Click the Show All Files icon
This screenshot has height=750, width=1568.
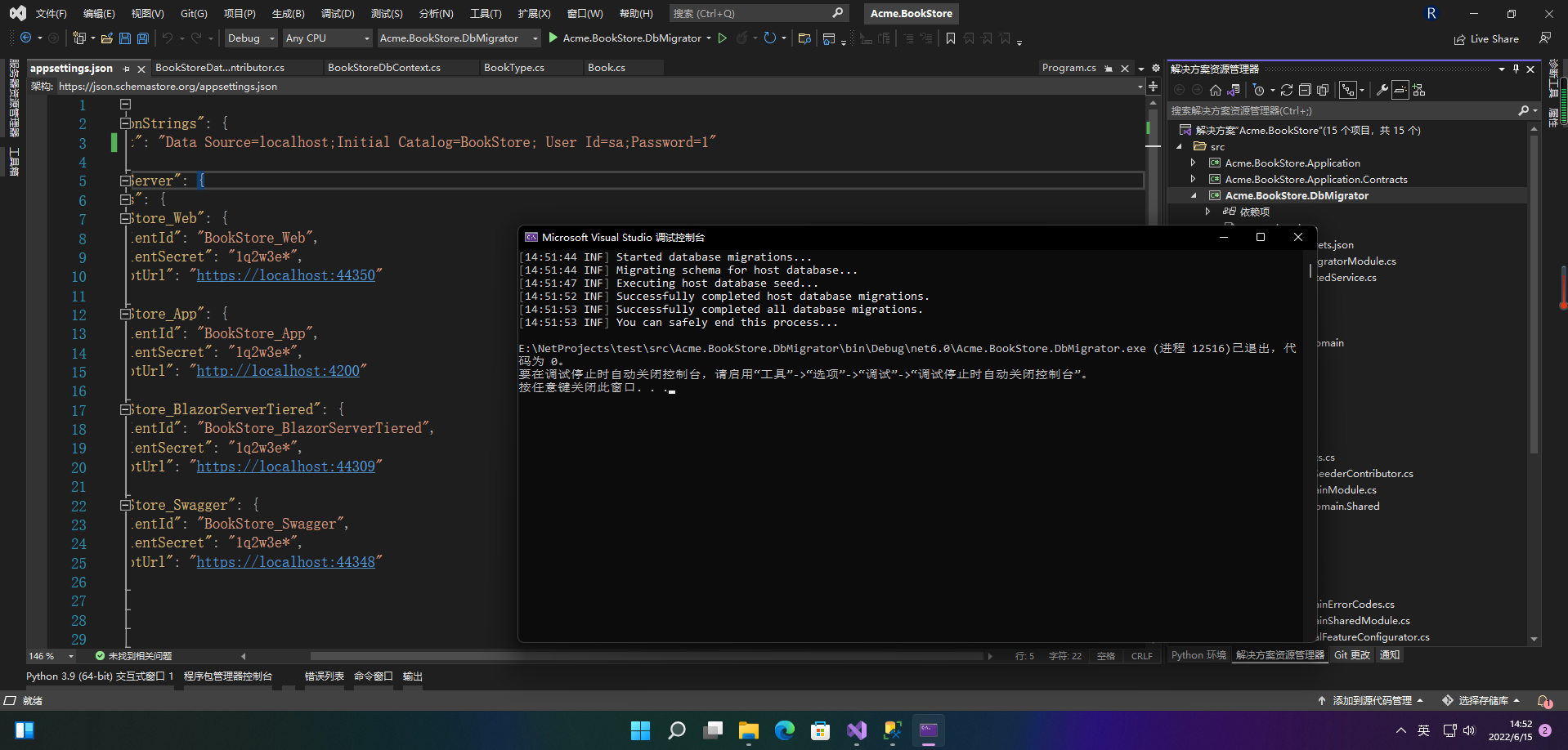pyautogui.click(x=1323, y=90)
